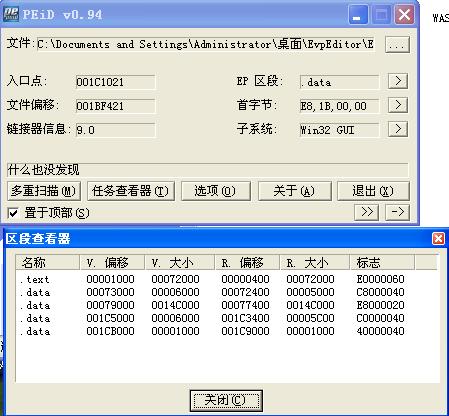449x416 pixels.
Task: Open subsystem details arrow button
Action: [x=398, y=129]
